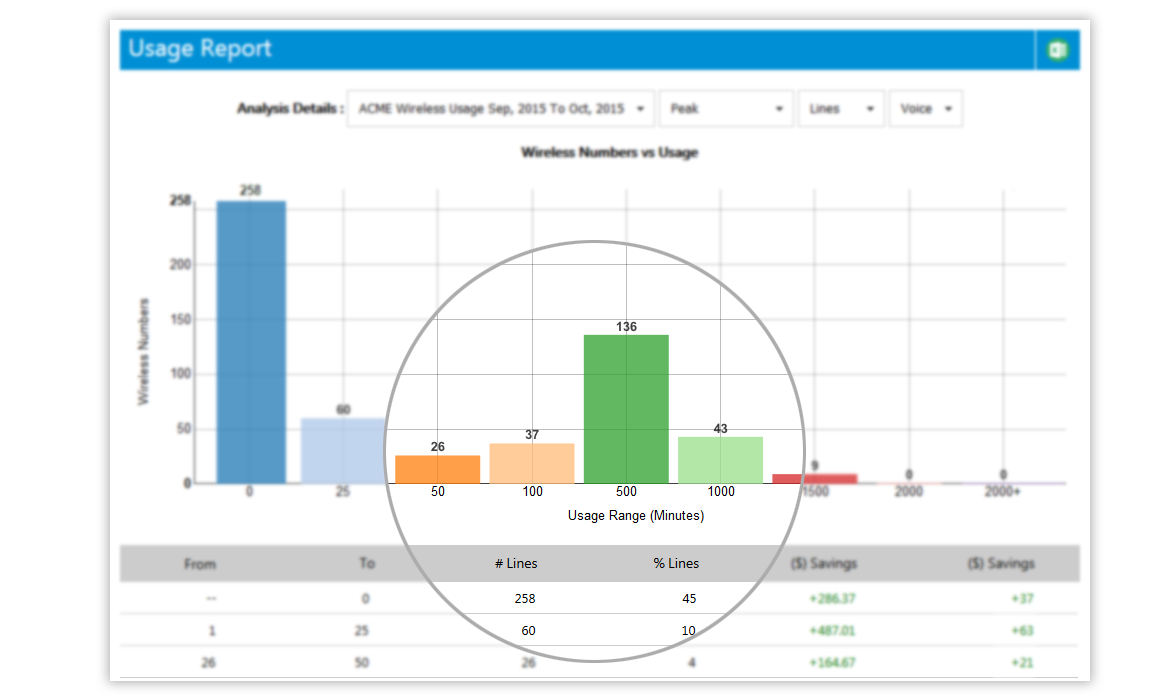1170x700 pixels.
Task: Select the light green 43 bar
Action: (720, 460)
